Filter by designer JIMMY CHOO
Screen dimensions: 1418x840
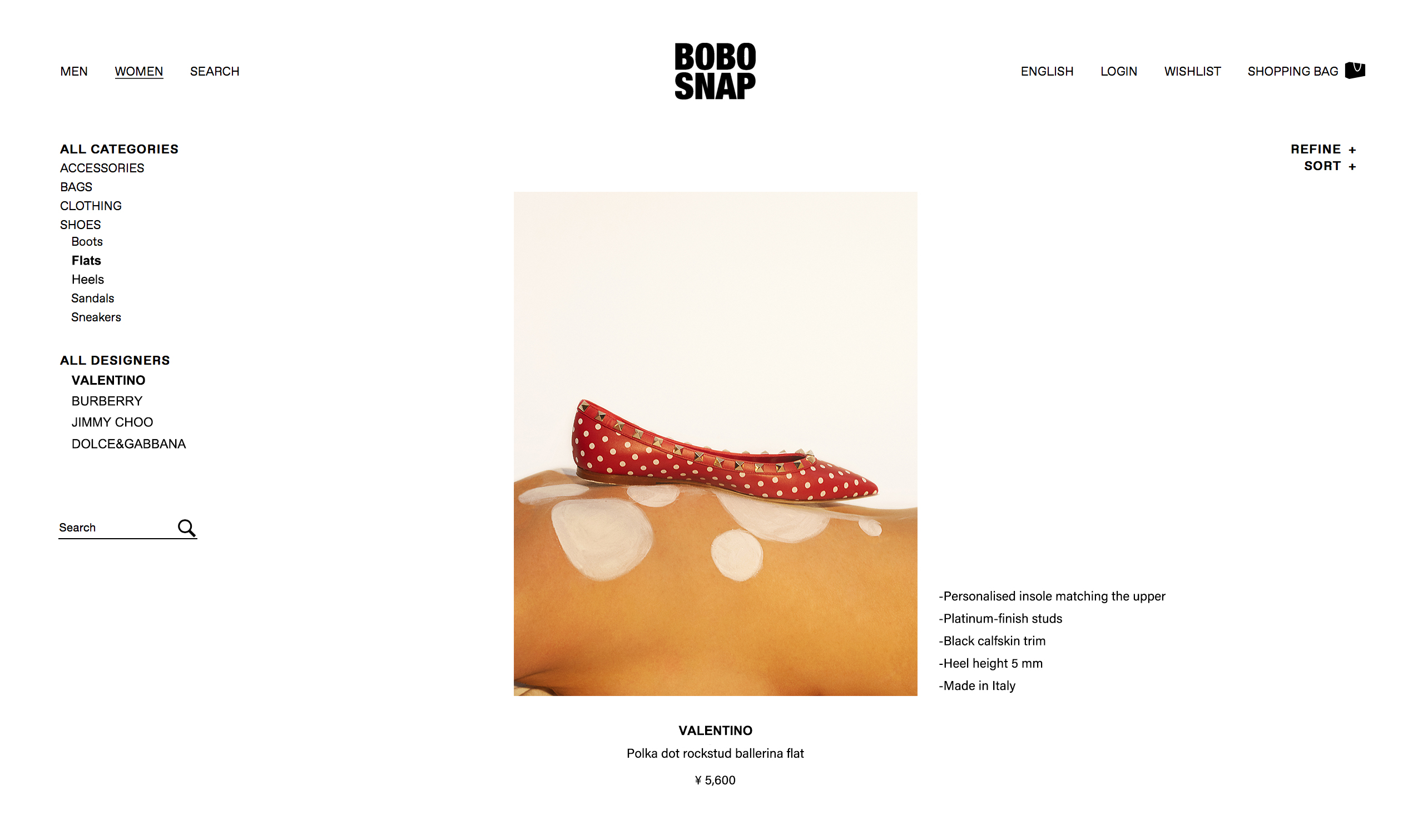point(112,423)
